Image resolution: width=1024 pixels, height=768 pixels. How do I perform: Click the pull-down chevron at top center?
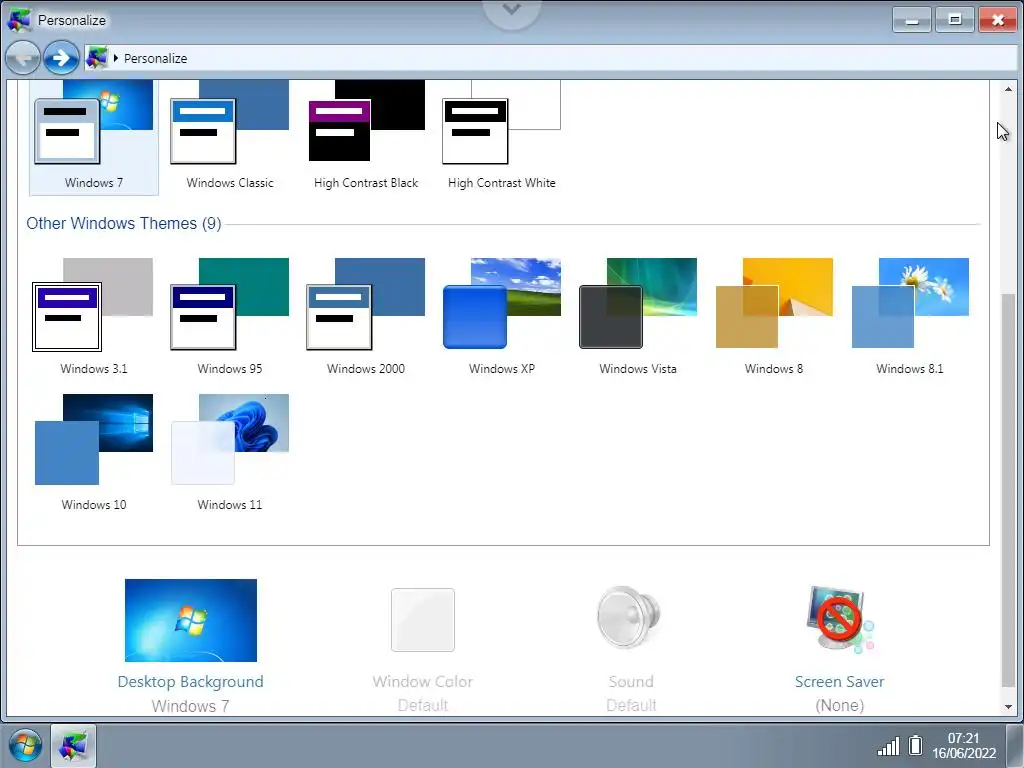pos(512,10)
